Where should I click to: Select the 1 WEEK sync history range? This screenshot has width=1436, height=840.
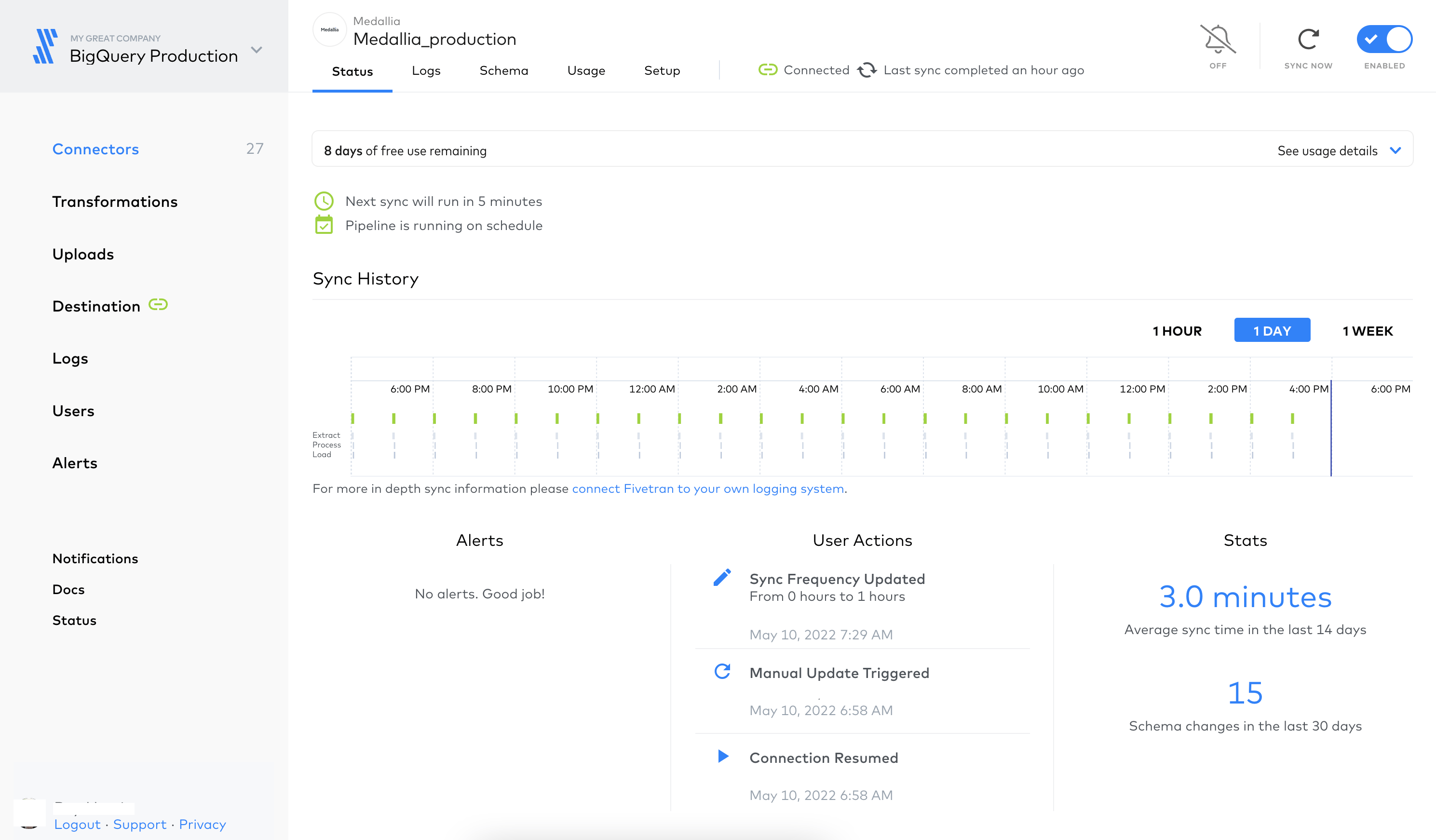coord(1368,330)
